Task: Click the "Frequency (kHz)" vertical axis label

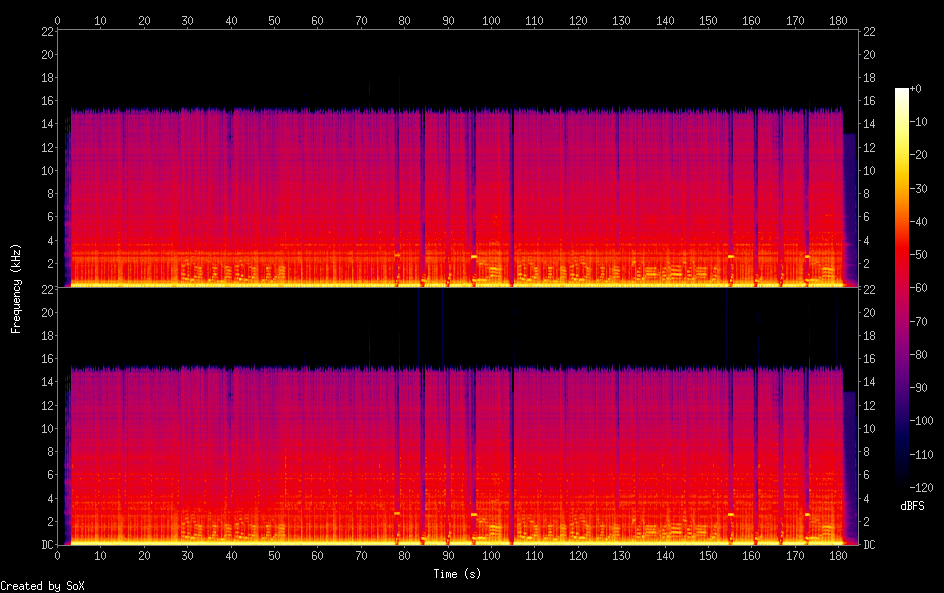Action: (16, 288)
